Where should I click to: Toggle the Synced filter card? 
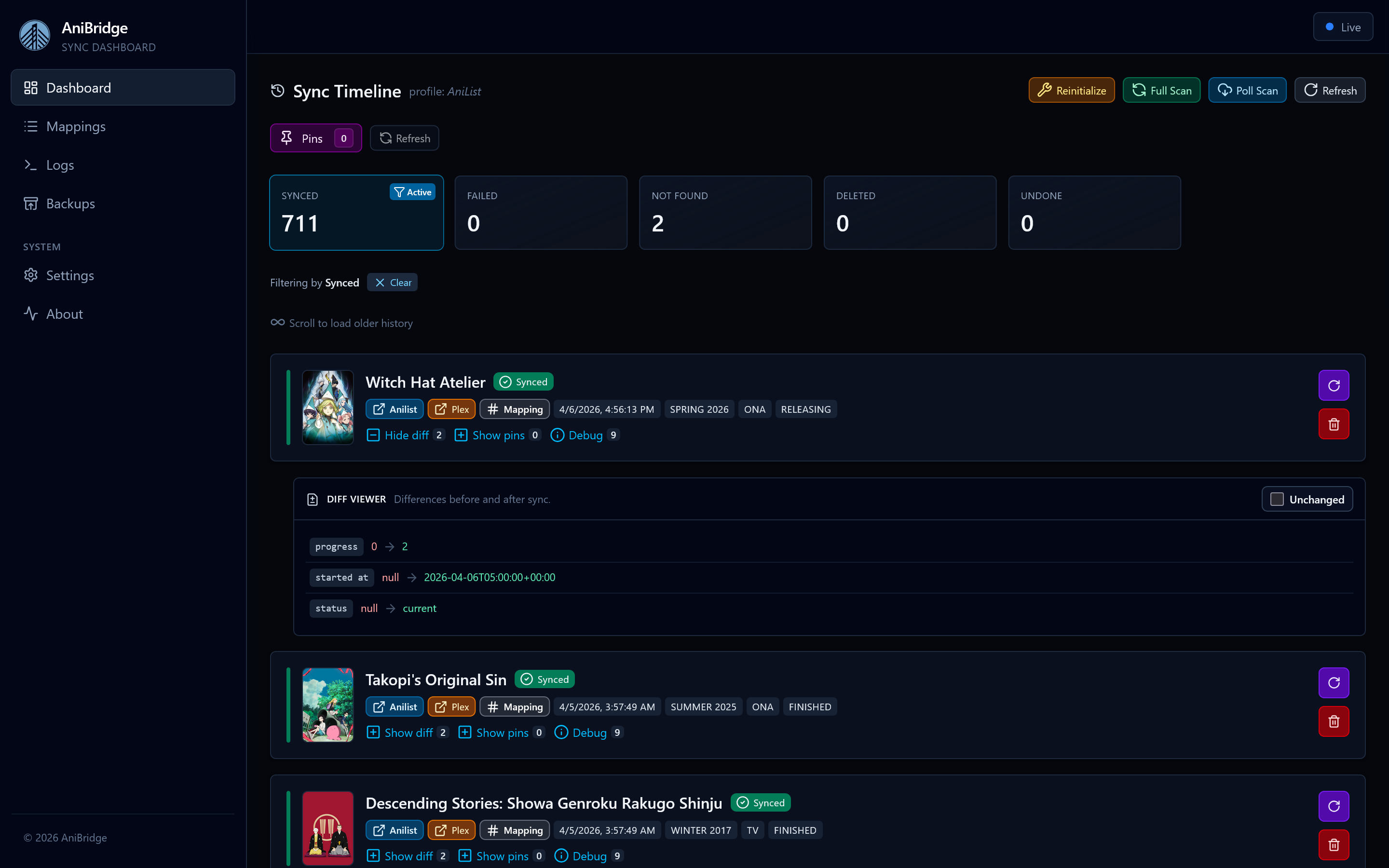[356, 213]
